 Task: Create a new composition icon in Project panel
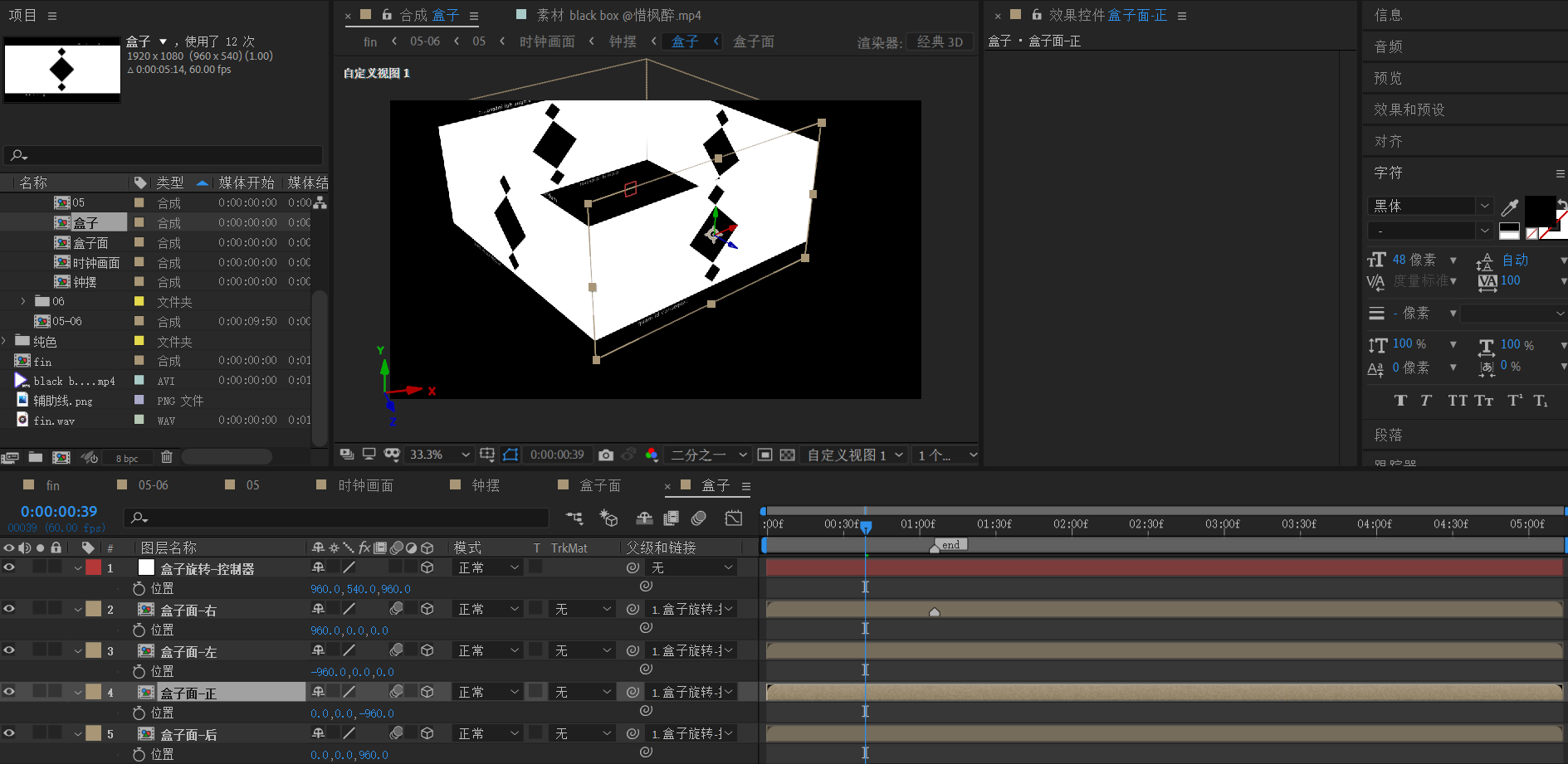coord(61,457)
